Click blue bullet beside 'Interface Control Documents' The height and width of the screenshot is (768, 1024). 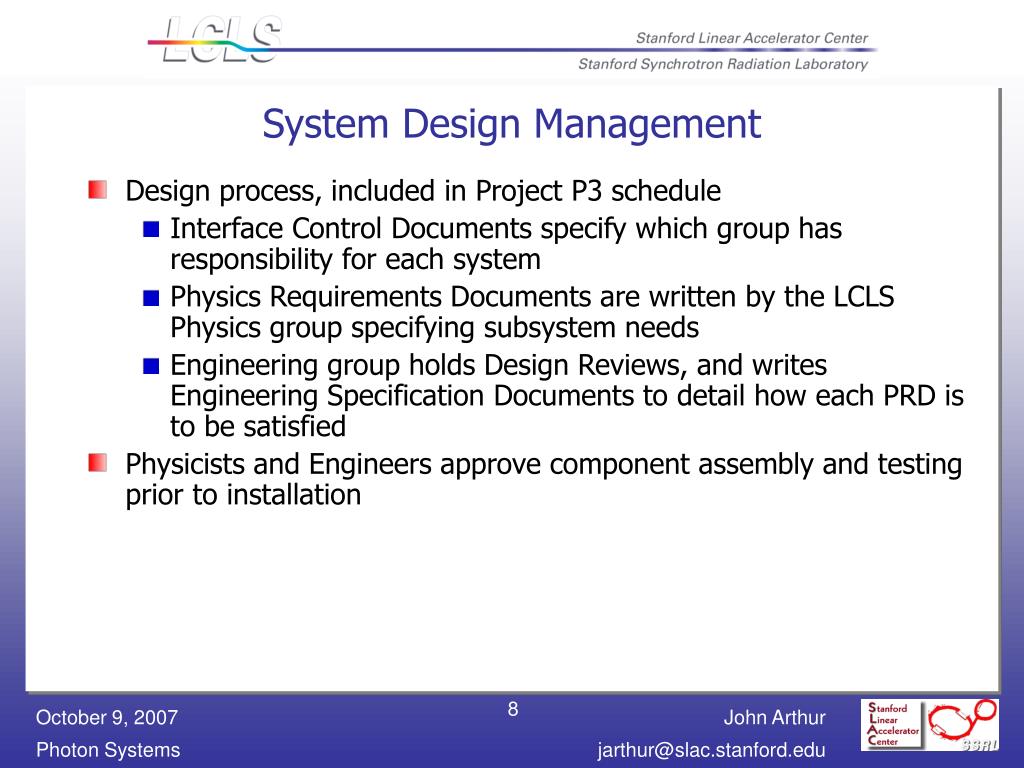[x=152, y=229]
